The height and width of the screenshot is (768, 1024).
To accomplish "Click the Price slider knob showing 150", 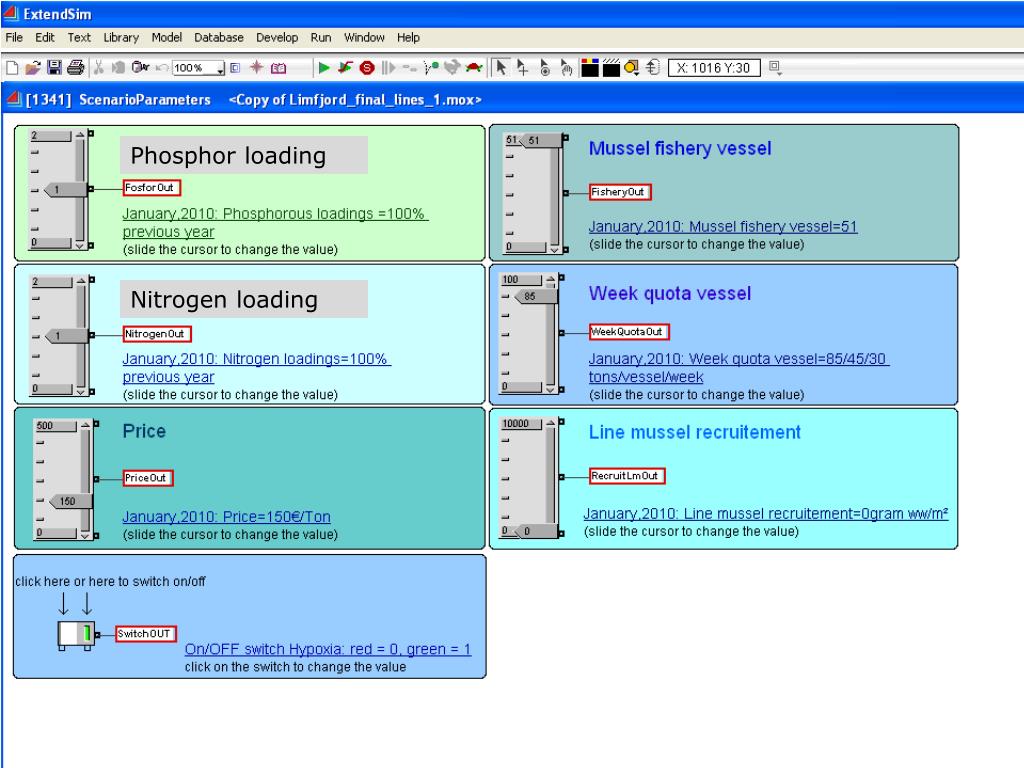I will coord(71,502).
